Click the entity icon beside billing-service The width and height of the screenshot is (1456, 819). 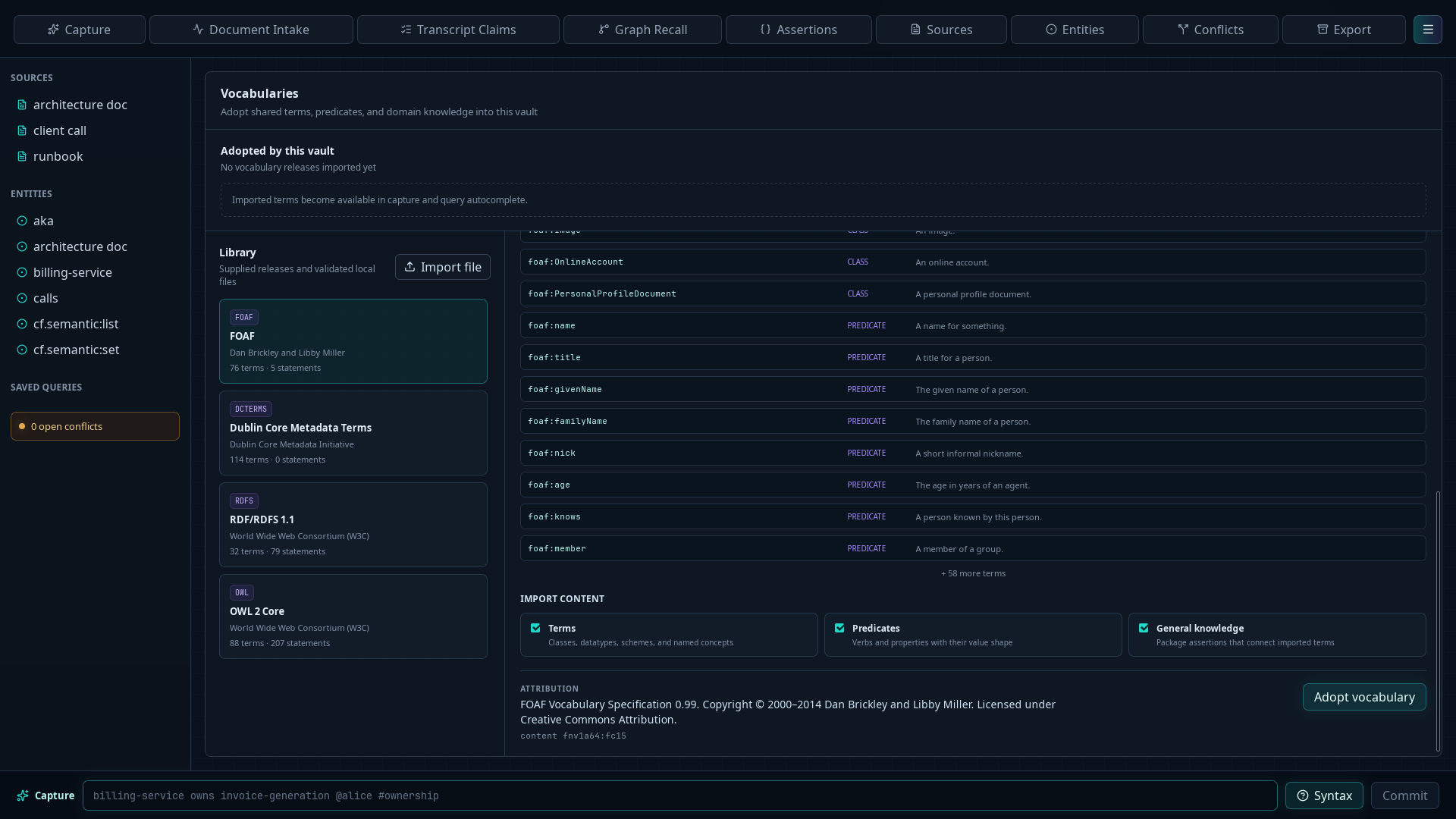(22, 272)
